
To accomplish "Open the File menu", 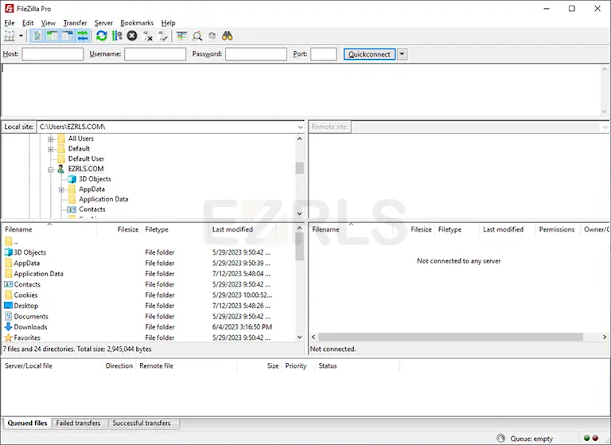I will (9, 23).
